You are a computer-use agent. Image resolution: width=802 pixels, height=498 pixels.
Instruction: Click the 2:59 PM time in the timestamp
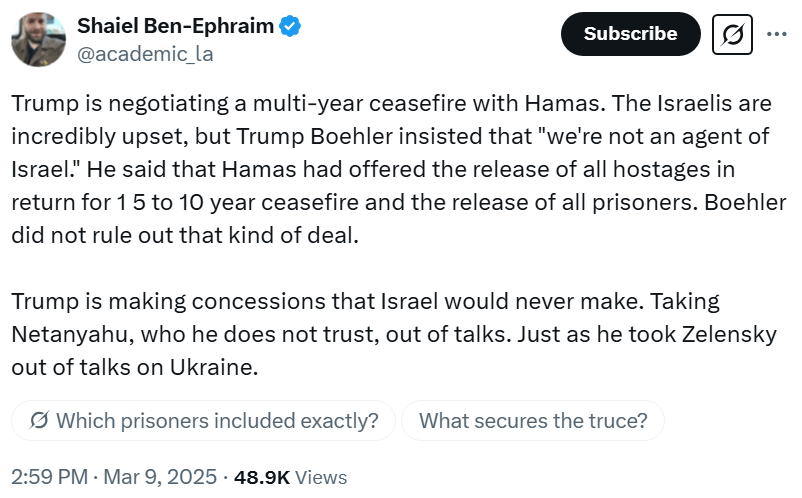click(44, 476)
